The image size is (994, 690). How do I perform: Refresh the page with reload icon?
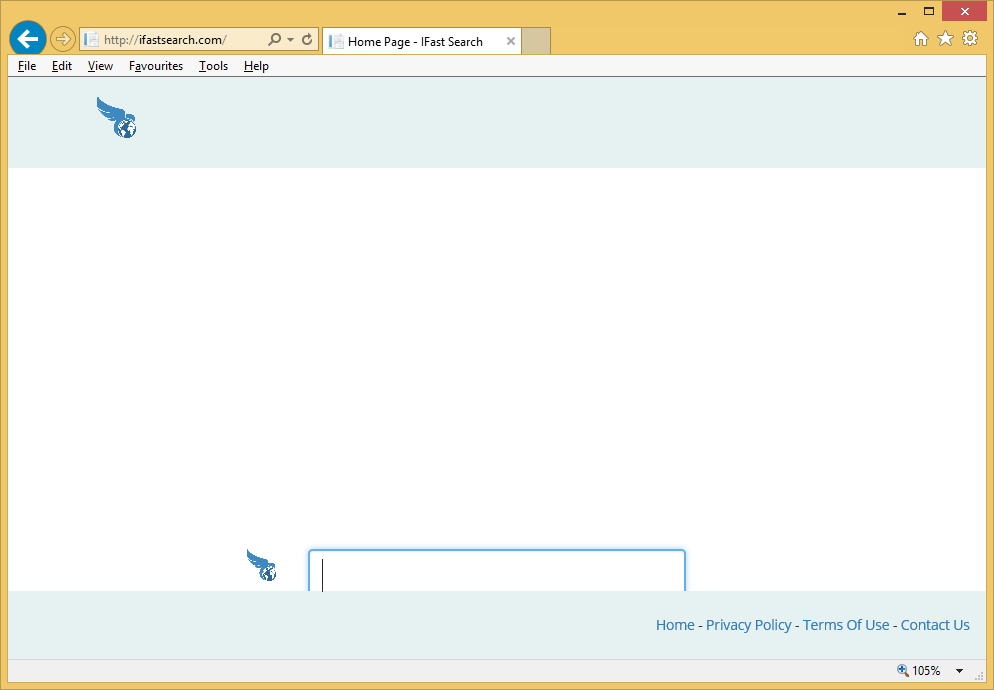[x=307, y=40]
